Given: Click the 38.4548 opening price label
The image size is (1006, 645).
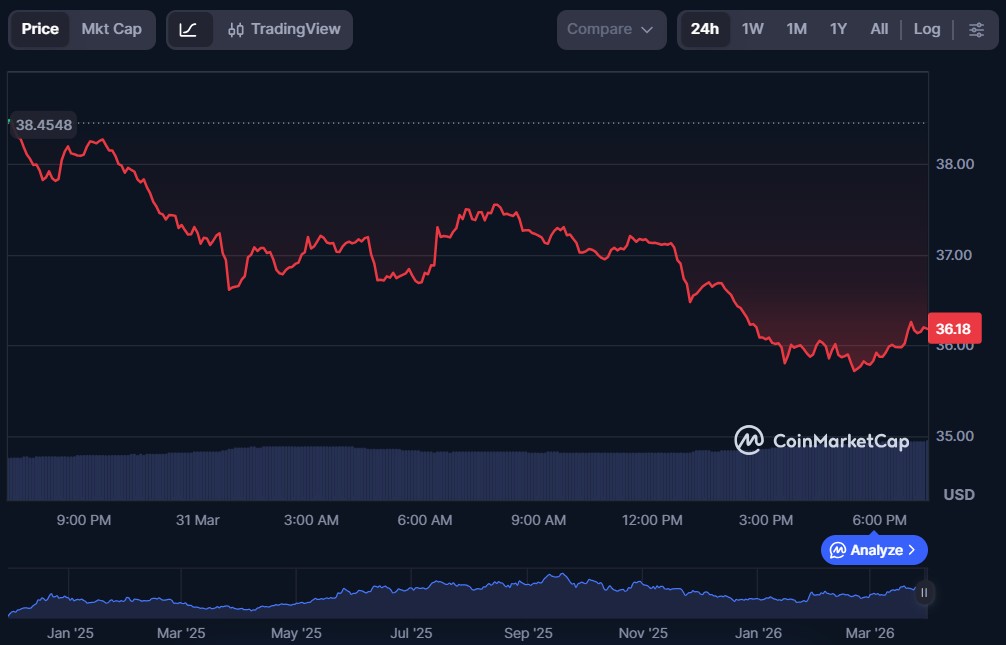Looking at the screenshot, I should [x=43, y=125].
